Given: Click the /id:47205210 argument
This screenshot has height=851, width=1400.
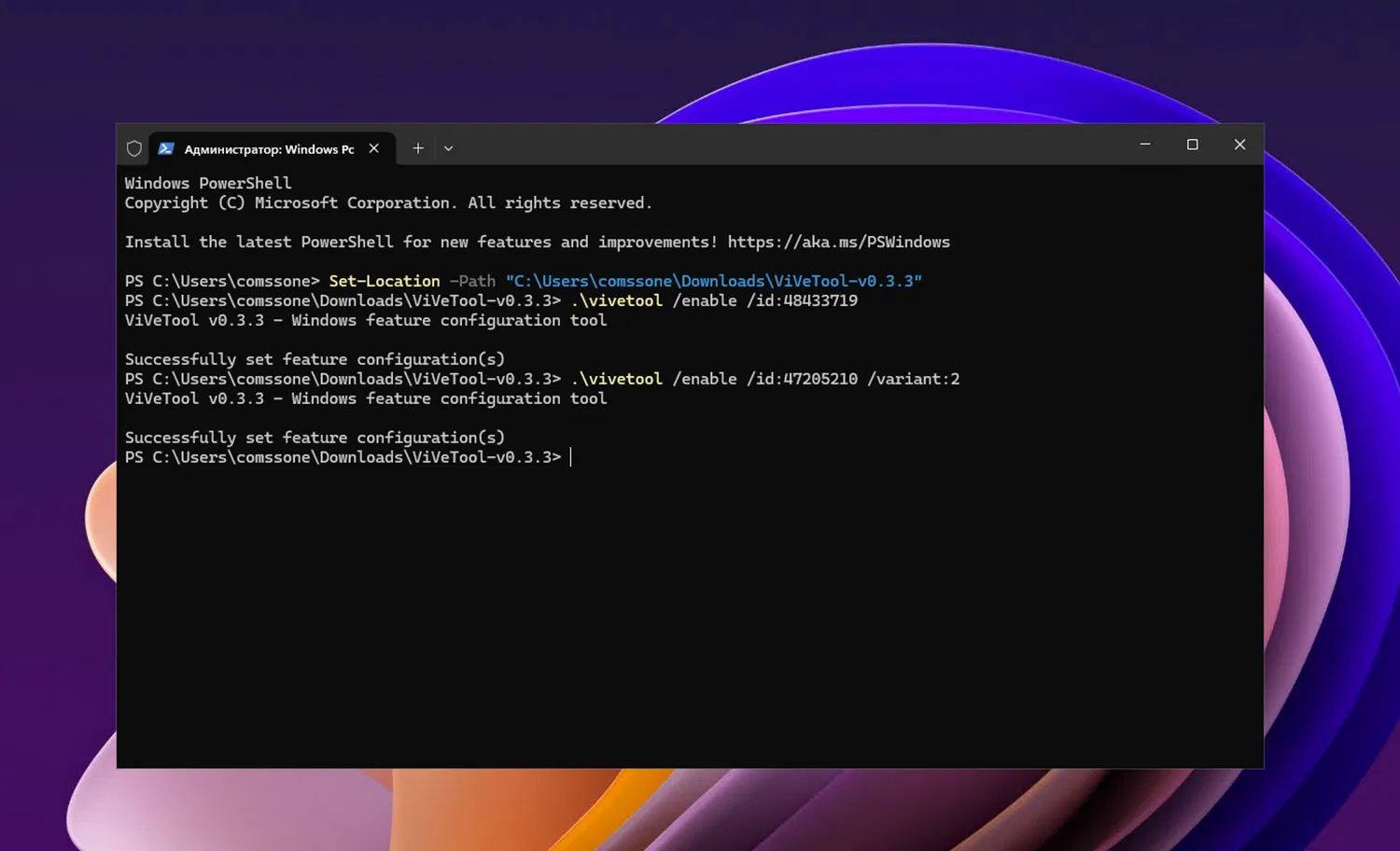Looking at the screenshot, I should [802, 379].
